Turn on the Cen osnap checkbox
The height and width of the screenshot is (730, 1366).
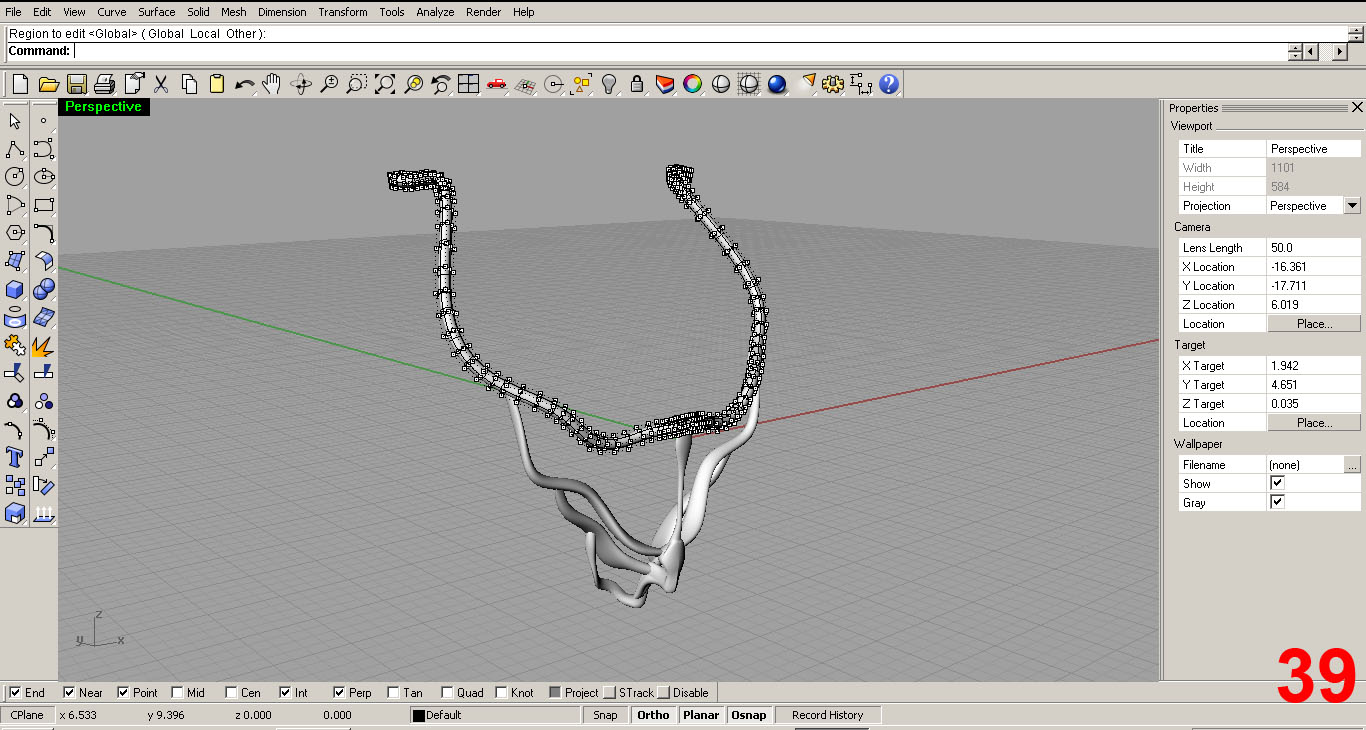(x=231, y=692)
